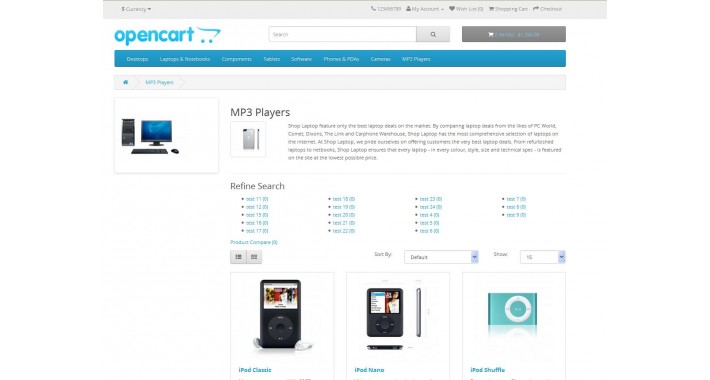
Task: Go to the Shopping Cart
Action: [x=508, y=9]
